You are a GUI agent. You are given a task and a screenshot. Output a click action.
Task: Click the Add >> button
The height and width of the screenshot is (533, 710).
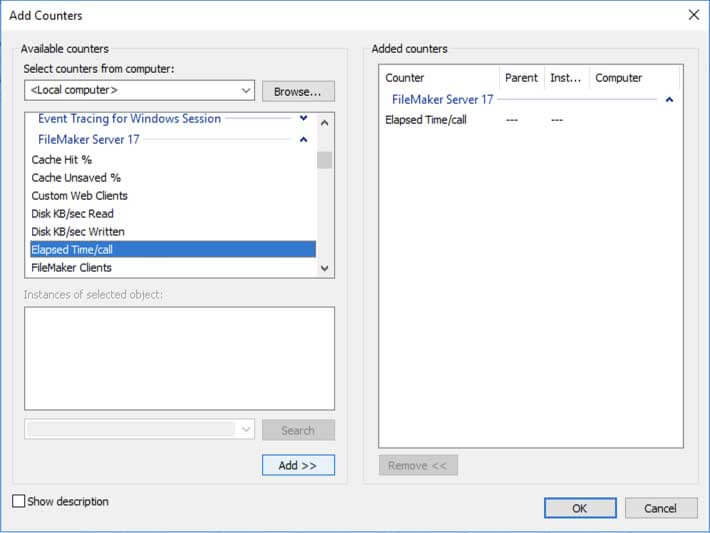point(298,465)
